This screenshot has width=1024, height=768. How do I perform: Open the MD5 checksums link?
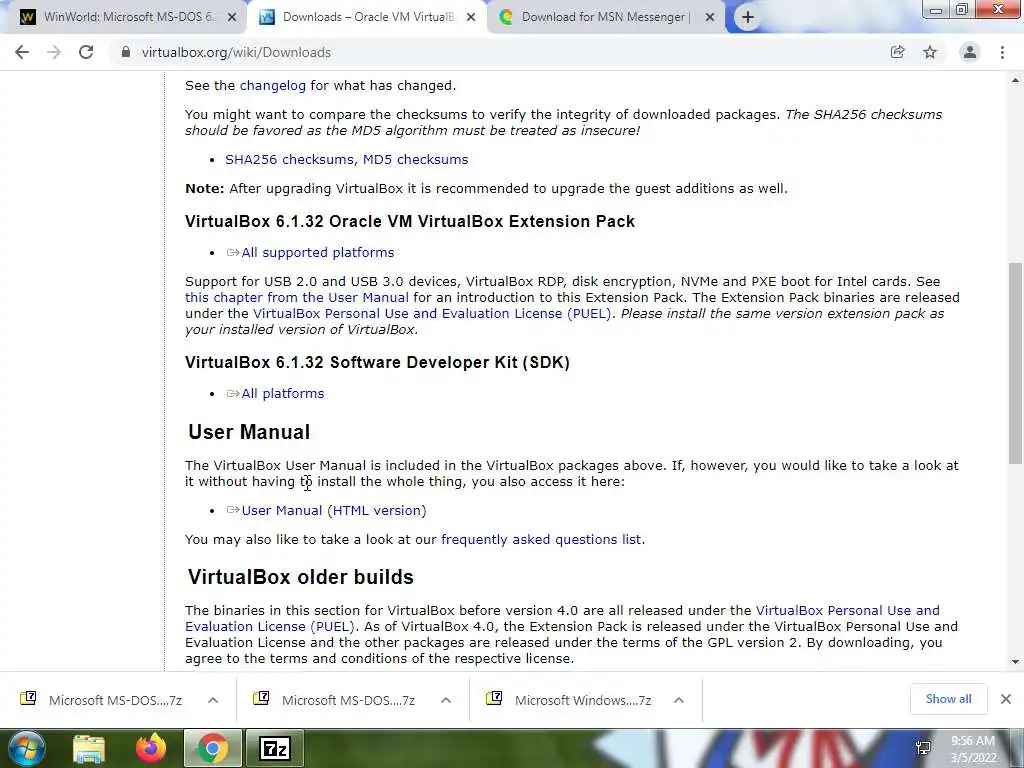[415, 159]
